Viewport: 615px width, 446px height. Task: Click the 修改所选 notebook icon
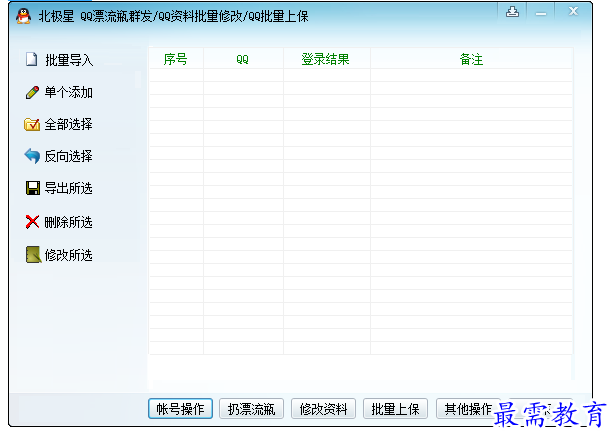[33, 255]
